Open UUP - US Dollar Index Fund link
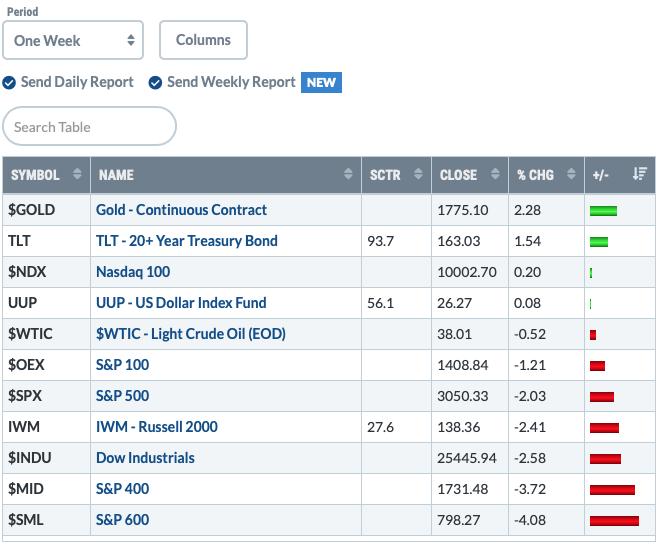Image resolution: width=661 pixels, height=545 pixels. [181, 303]
